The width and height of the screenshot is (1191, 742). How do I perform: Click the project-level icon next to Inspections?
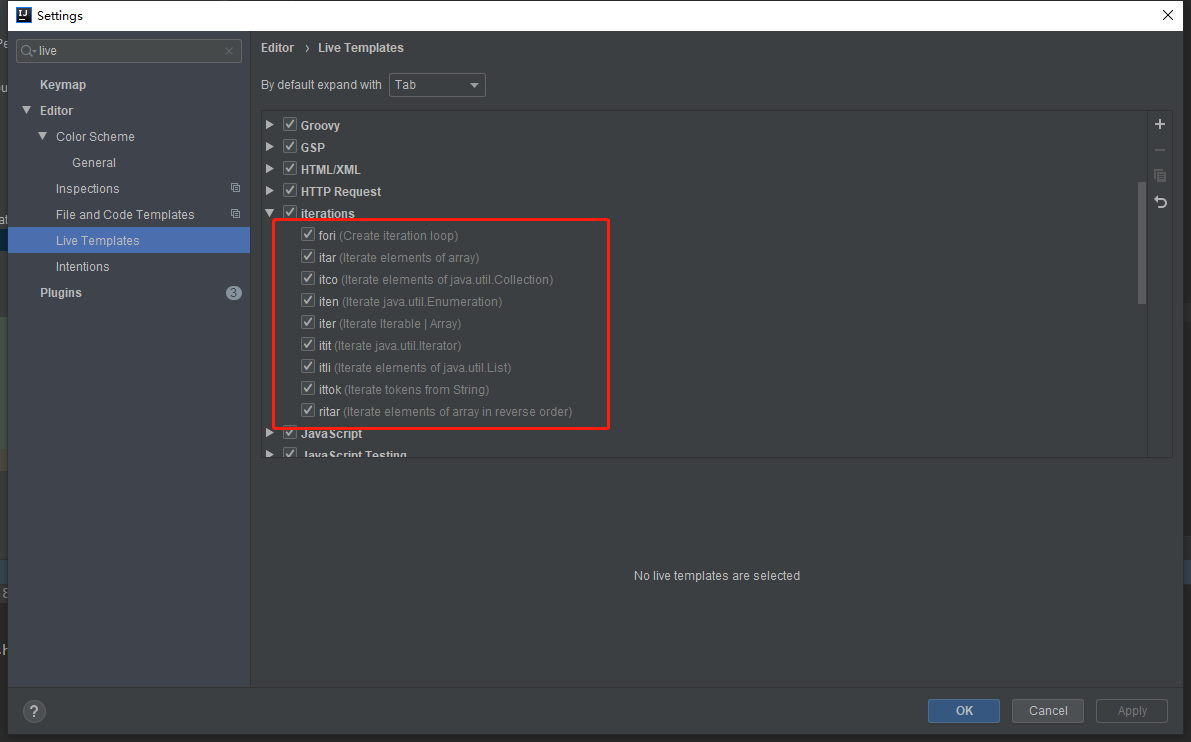pyautogui.click(x=235, y=188)
